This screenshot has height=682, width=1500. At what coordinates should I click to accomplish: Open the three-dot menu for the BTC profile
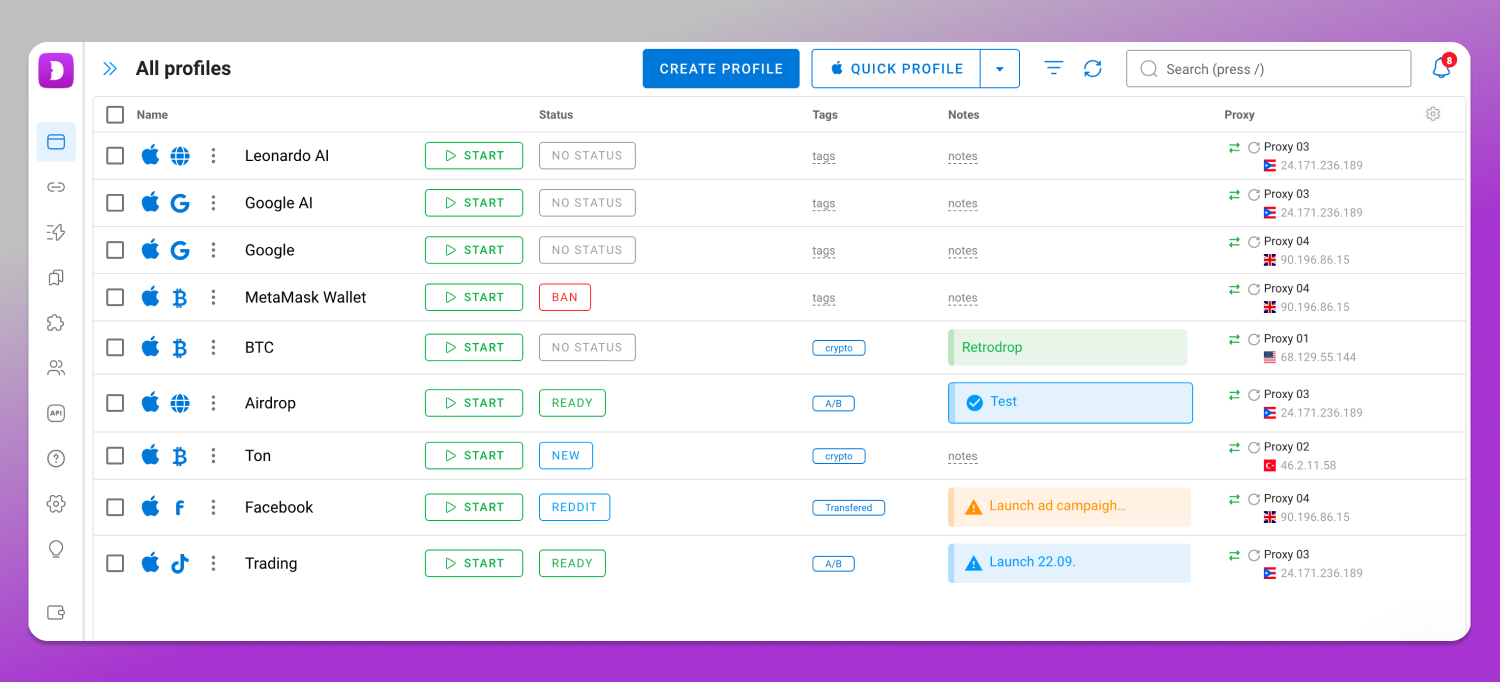pos(213,347)
